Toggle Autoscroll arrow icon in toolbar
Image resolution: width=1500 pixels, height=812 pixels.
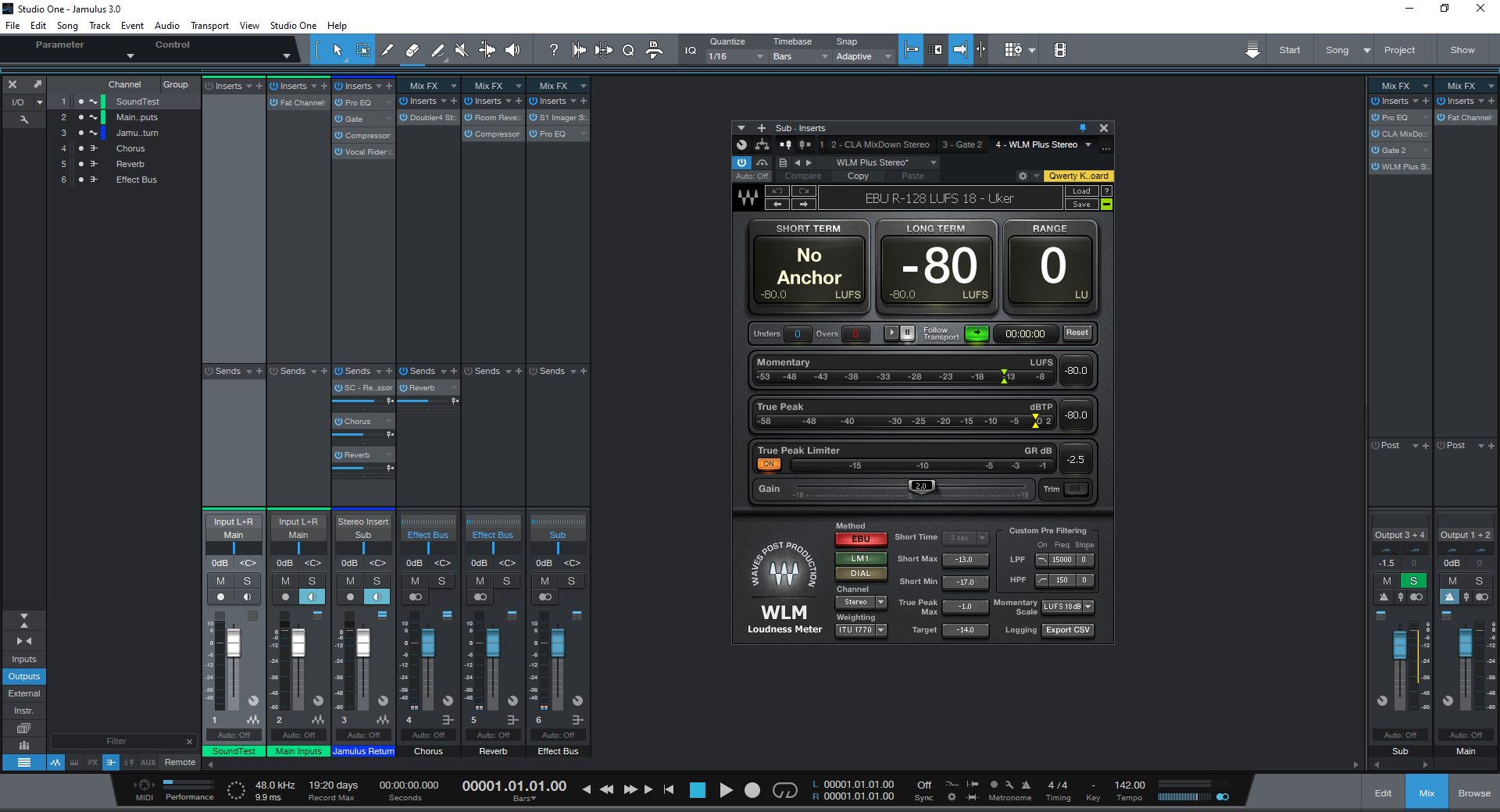[960, 50]
